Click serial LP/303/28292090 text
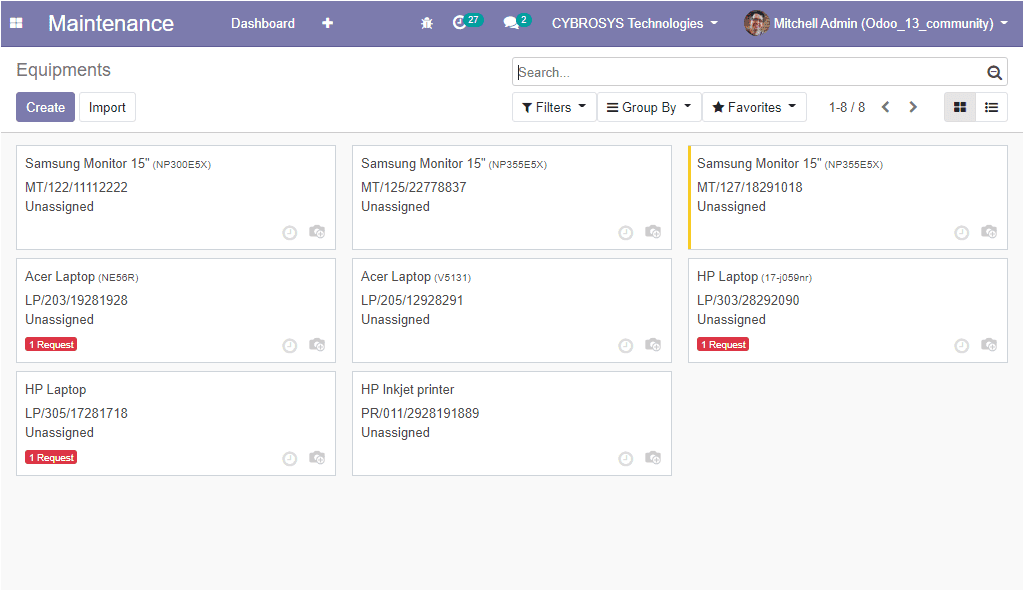 748,300
